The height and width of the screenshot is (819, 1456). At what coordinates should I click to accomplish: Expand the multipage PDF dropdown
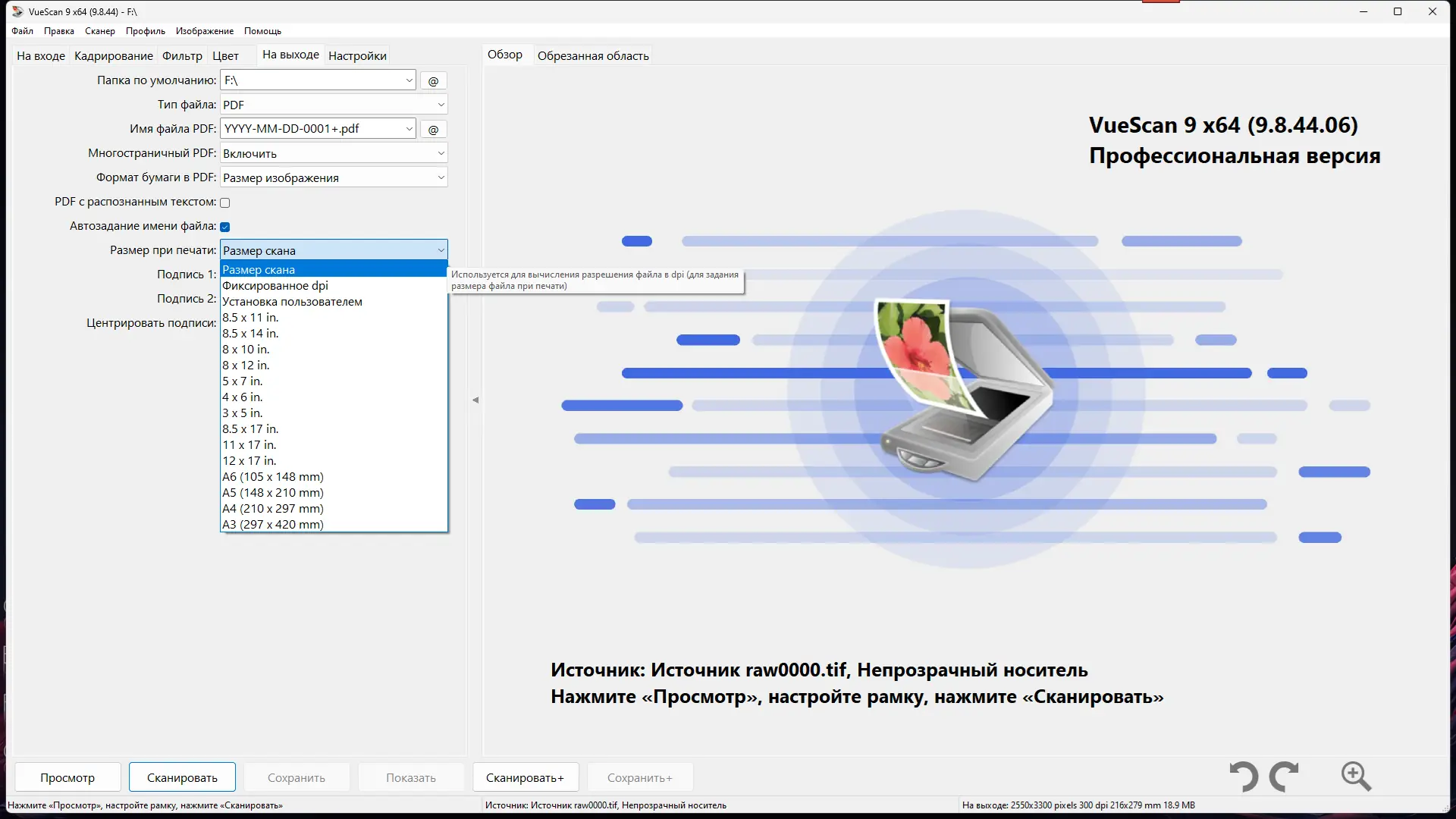[334, 153]
